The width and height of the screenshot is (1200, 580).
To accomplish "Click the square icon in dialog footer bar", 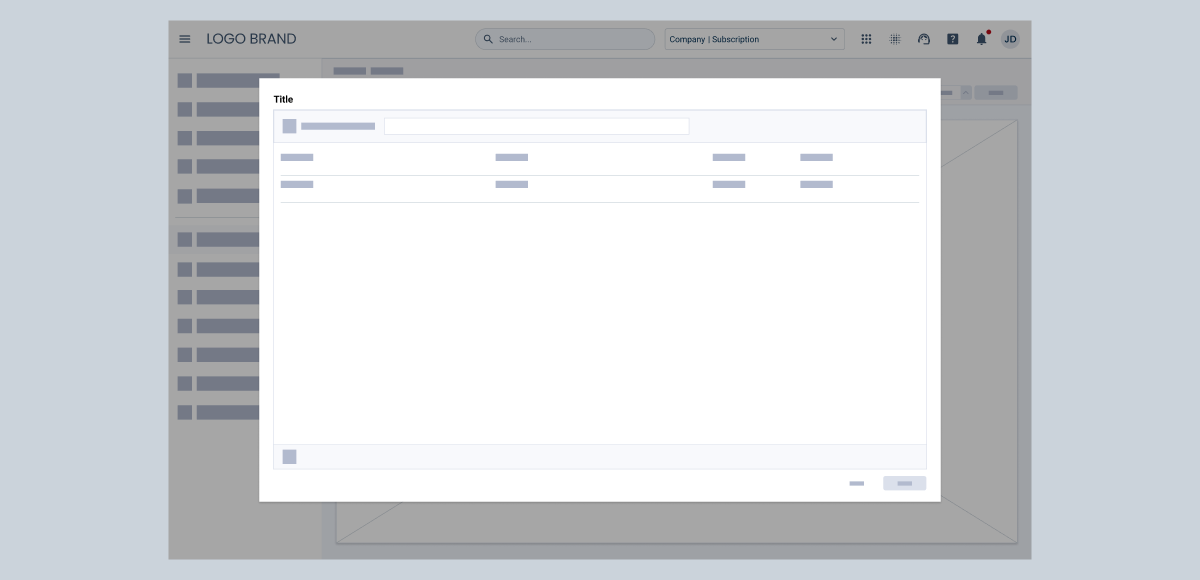I will (289, 457).
